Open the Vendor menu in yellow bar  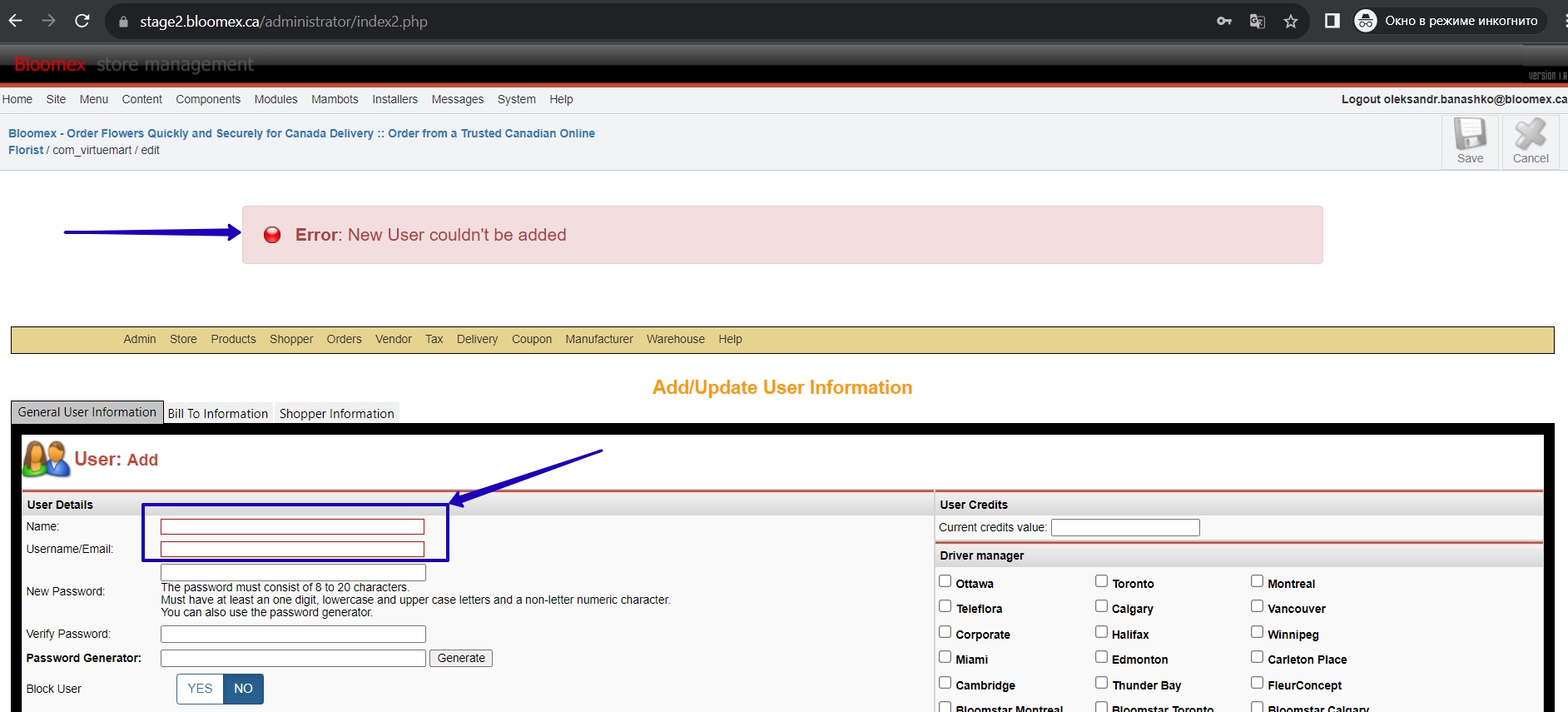(394, 339)
